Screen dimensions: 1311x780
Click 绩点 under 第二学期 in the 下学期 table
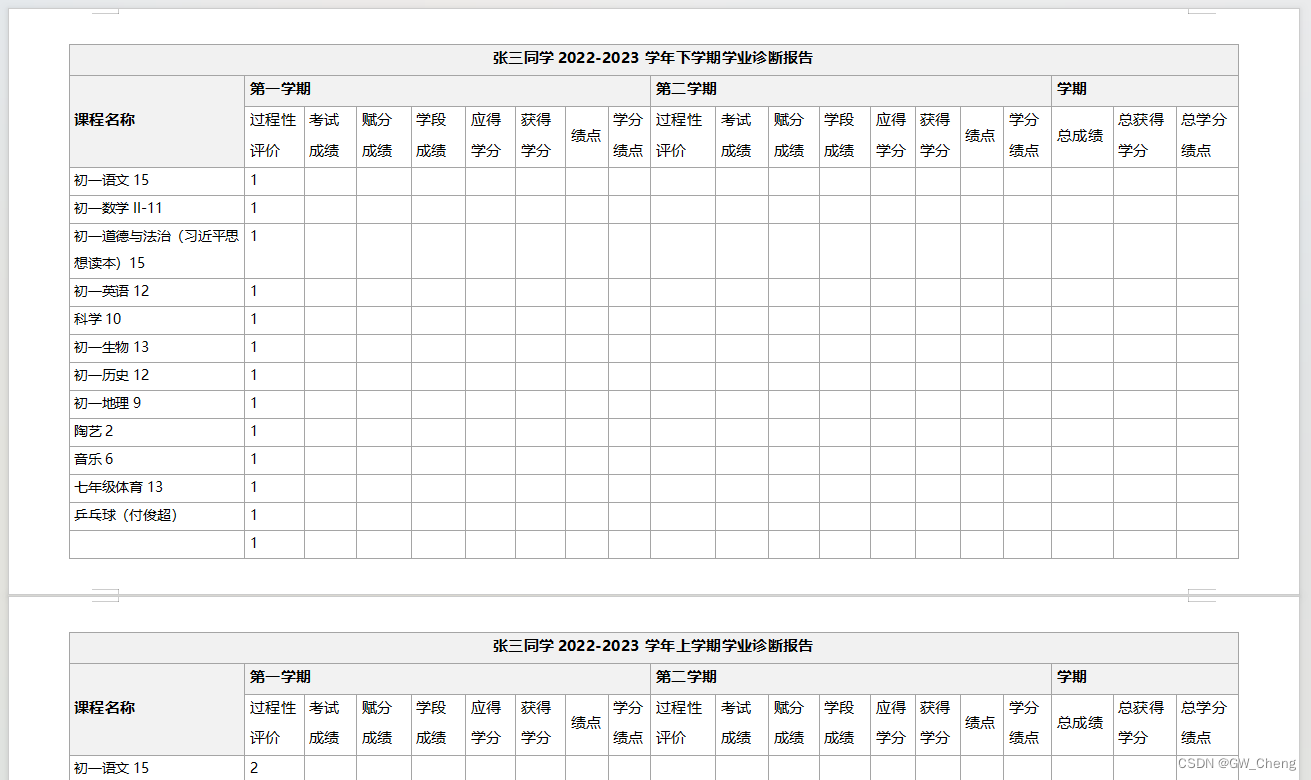coord(980,135)
